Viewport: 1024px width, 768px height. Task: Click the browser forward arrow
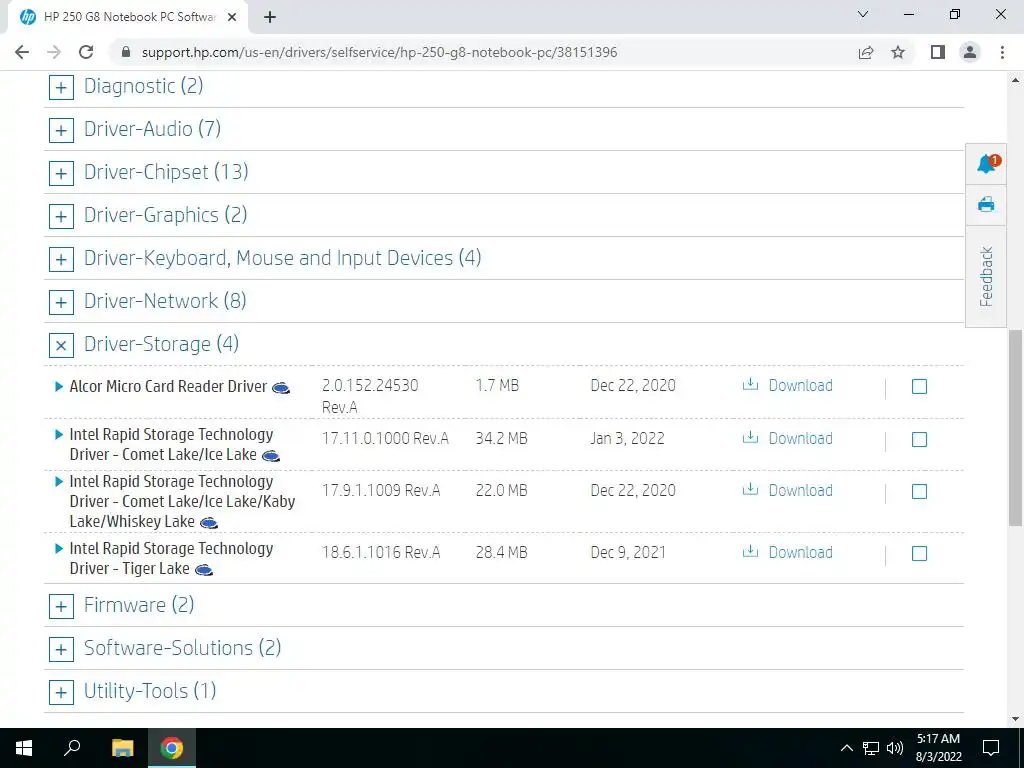click(x=54, y=52)
